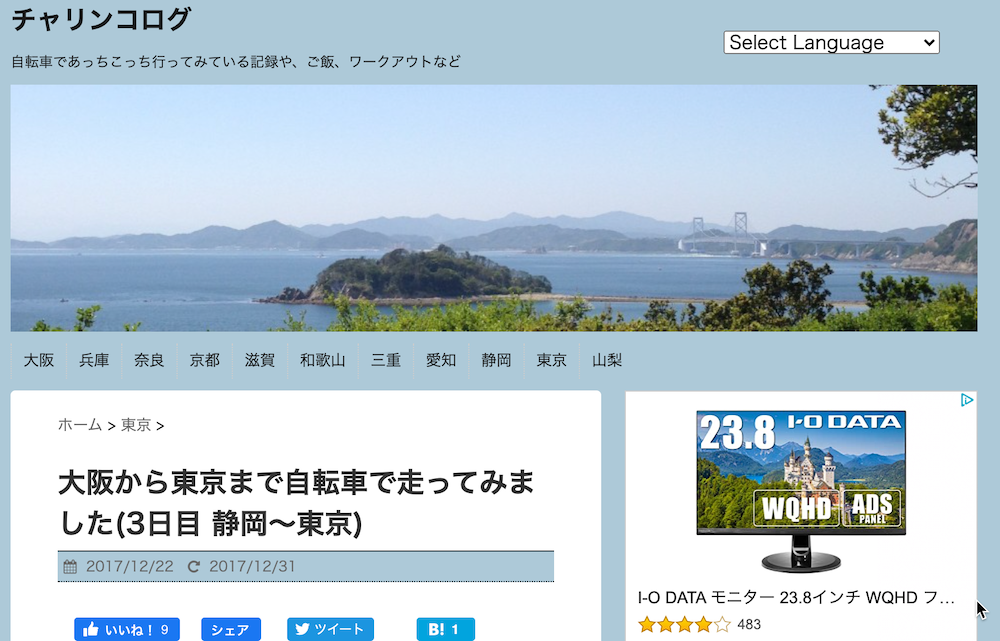This screenshot has width=1000, height=641.
Task: Click the refresh icon beside the updated date
Action: 194,566
